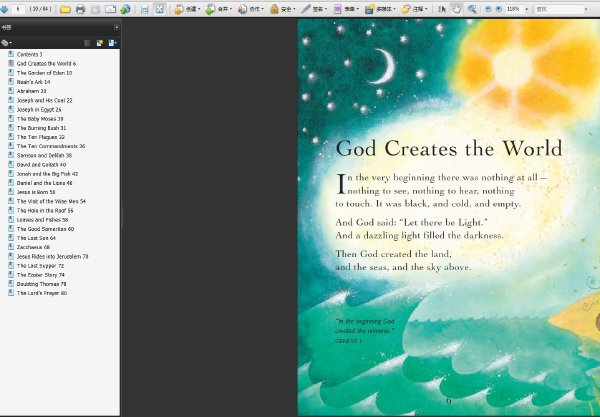
Task: Toggle the fit-page view button
Action: (160, 9)
